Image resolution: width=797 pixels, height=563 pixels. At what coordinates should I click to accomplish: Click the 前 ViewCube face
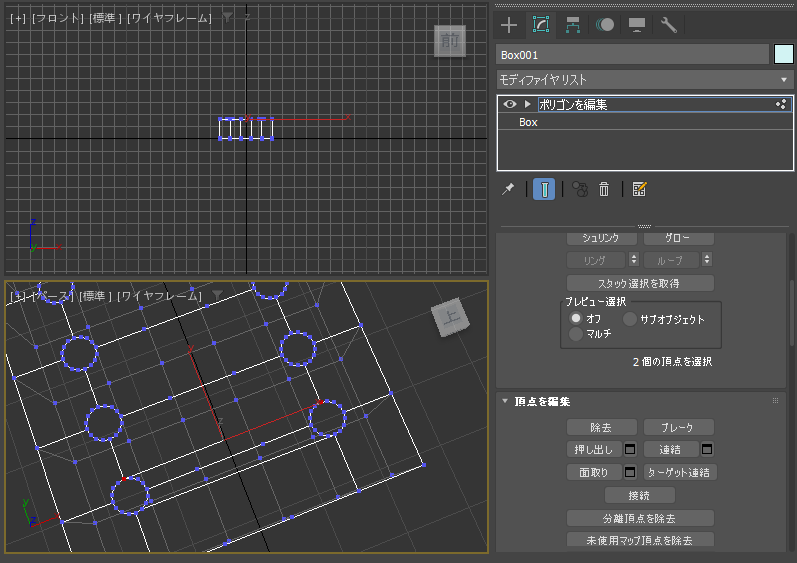pyautogui.click(x=450, y=41)
